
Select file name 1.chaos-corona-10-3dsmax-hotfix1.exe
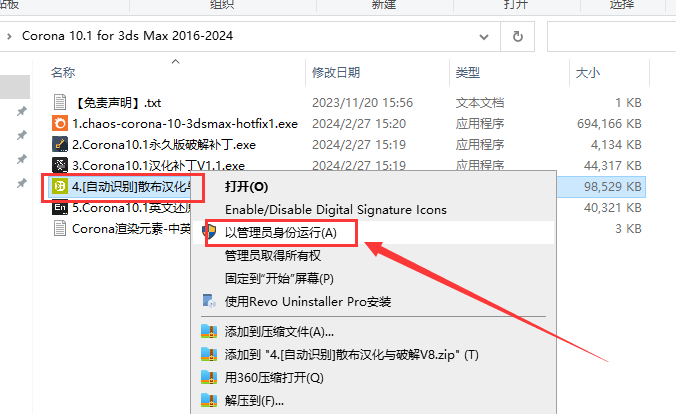point(185,124)
